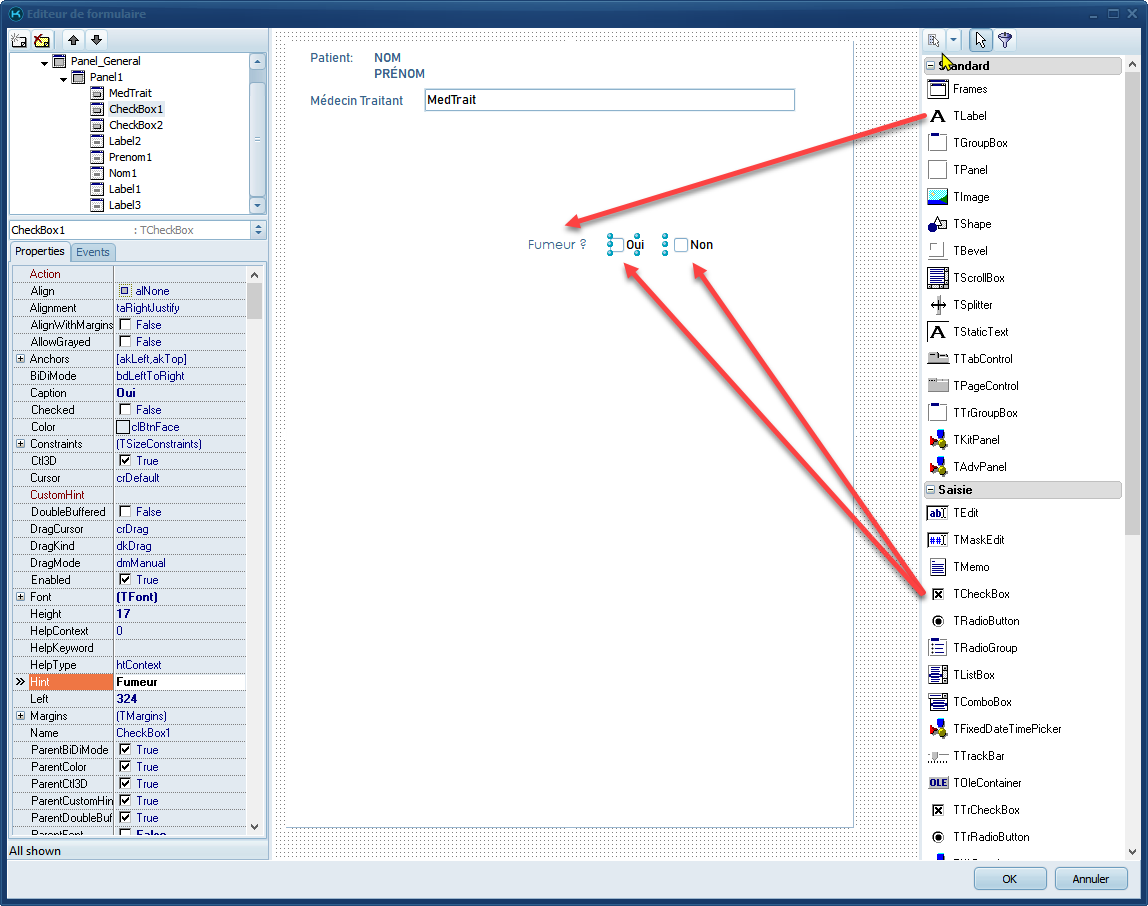Toggle the Checked property checkbox
The width and height of the screenshot is (1148, 906).
[125, 410]
